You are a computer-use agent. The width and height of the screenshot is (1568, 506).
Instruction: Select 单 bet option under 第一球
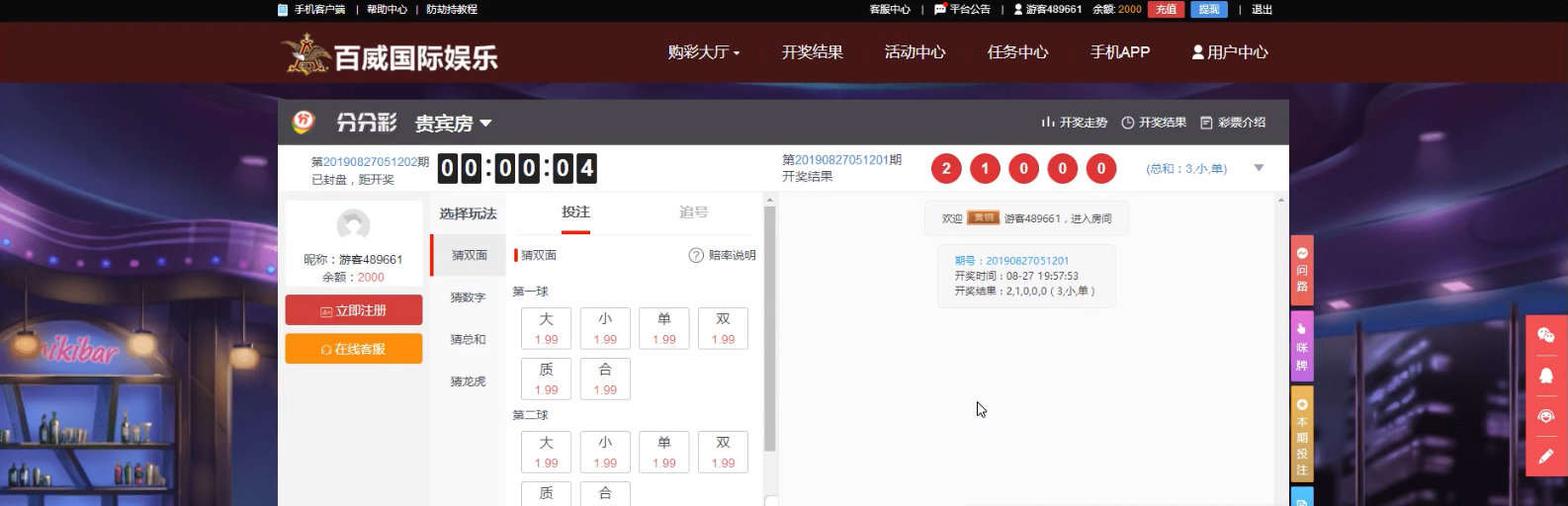pyautogui.click(x=664, y=328)
